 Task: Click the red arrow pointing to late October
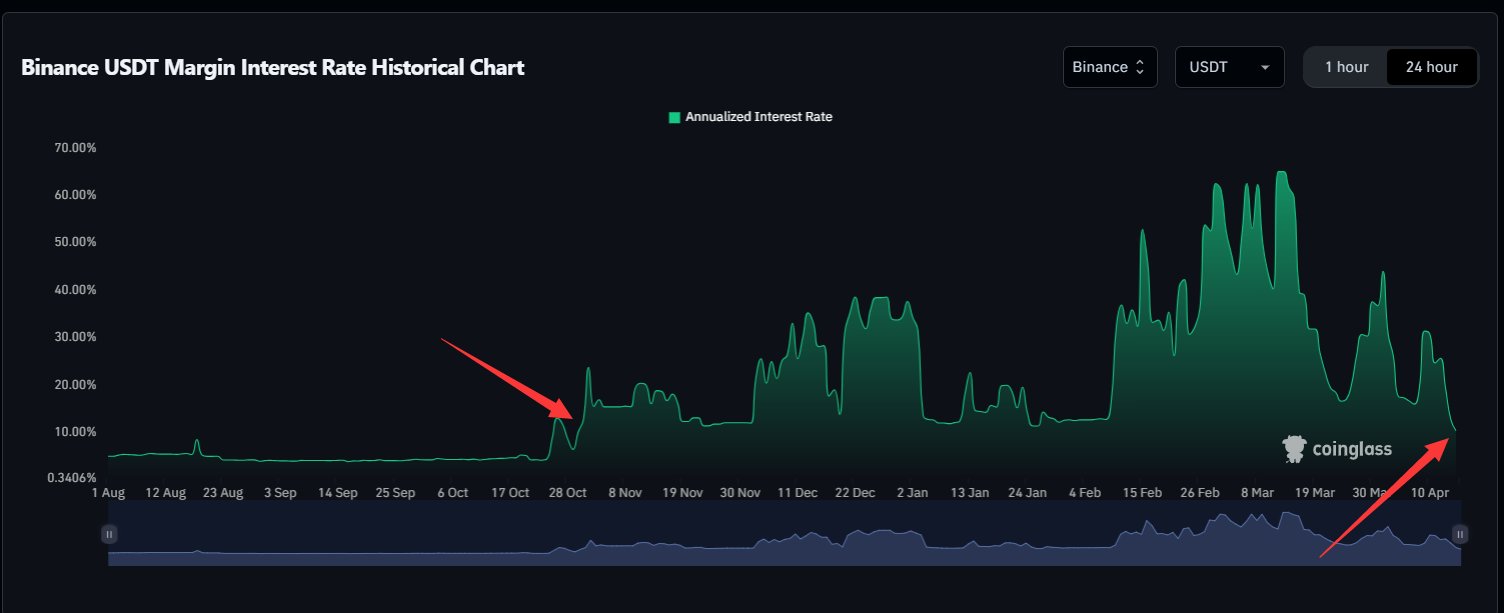point(507,378)
